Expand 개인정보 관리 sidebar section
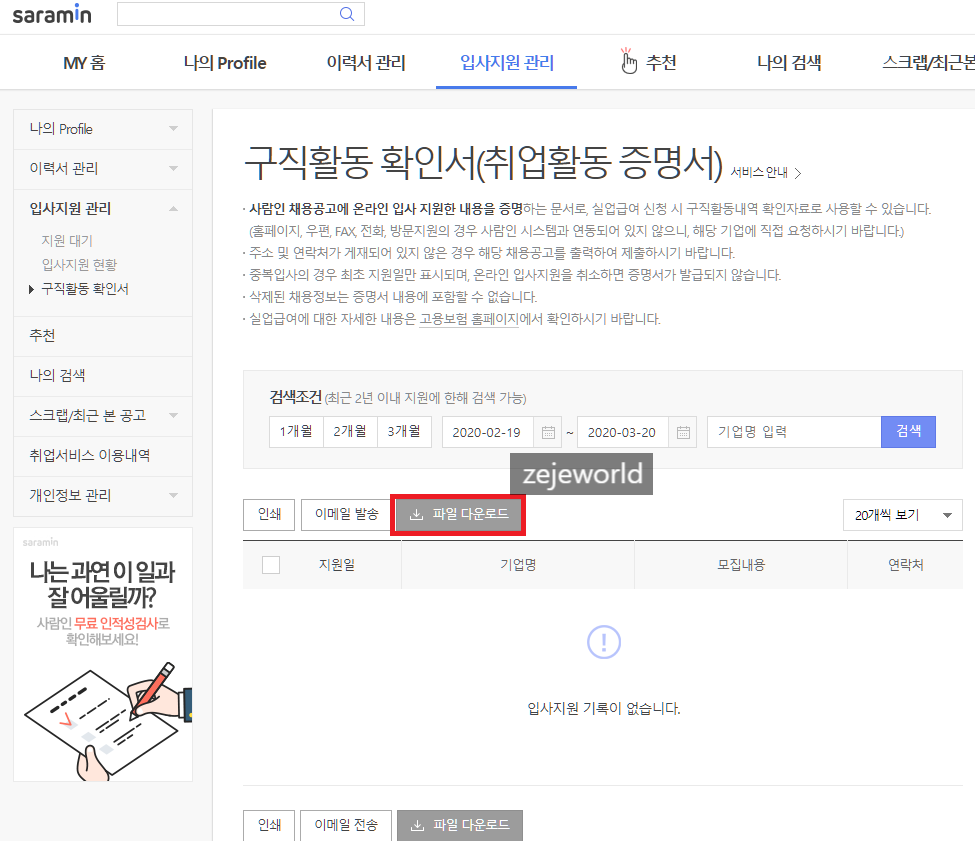 173,495
